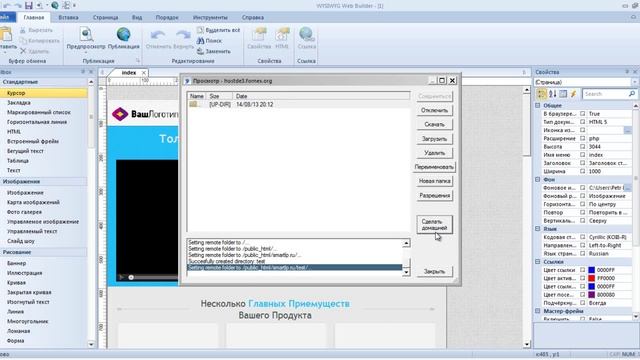Click the pin icon of the Свойства panel
The image size is (640, 360).
(x=627, y=72)
